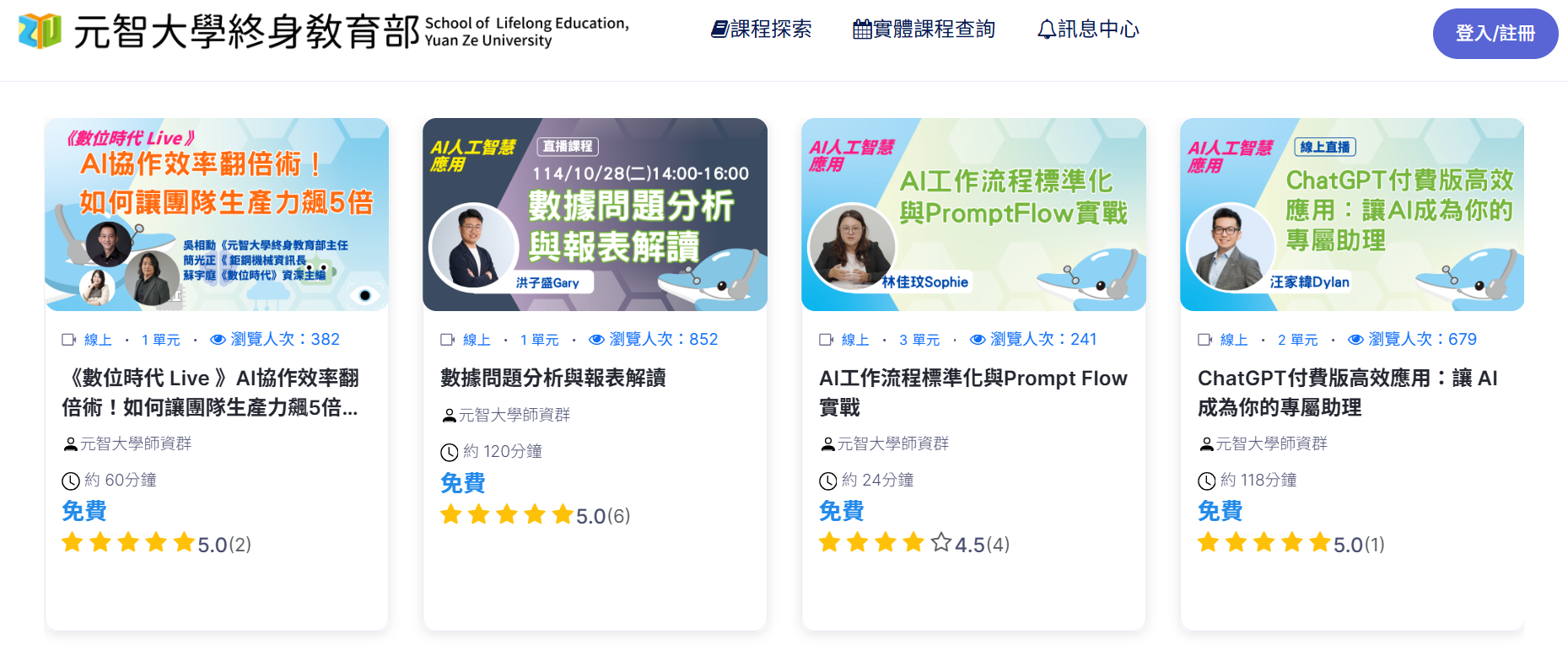This screenshot has height=650, width=1568.
Task: Click the first star of 5.0(6) rating
Action: point(451,514)
